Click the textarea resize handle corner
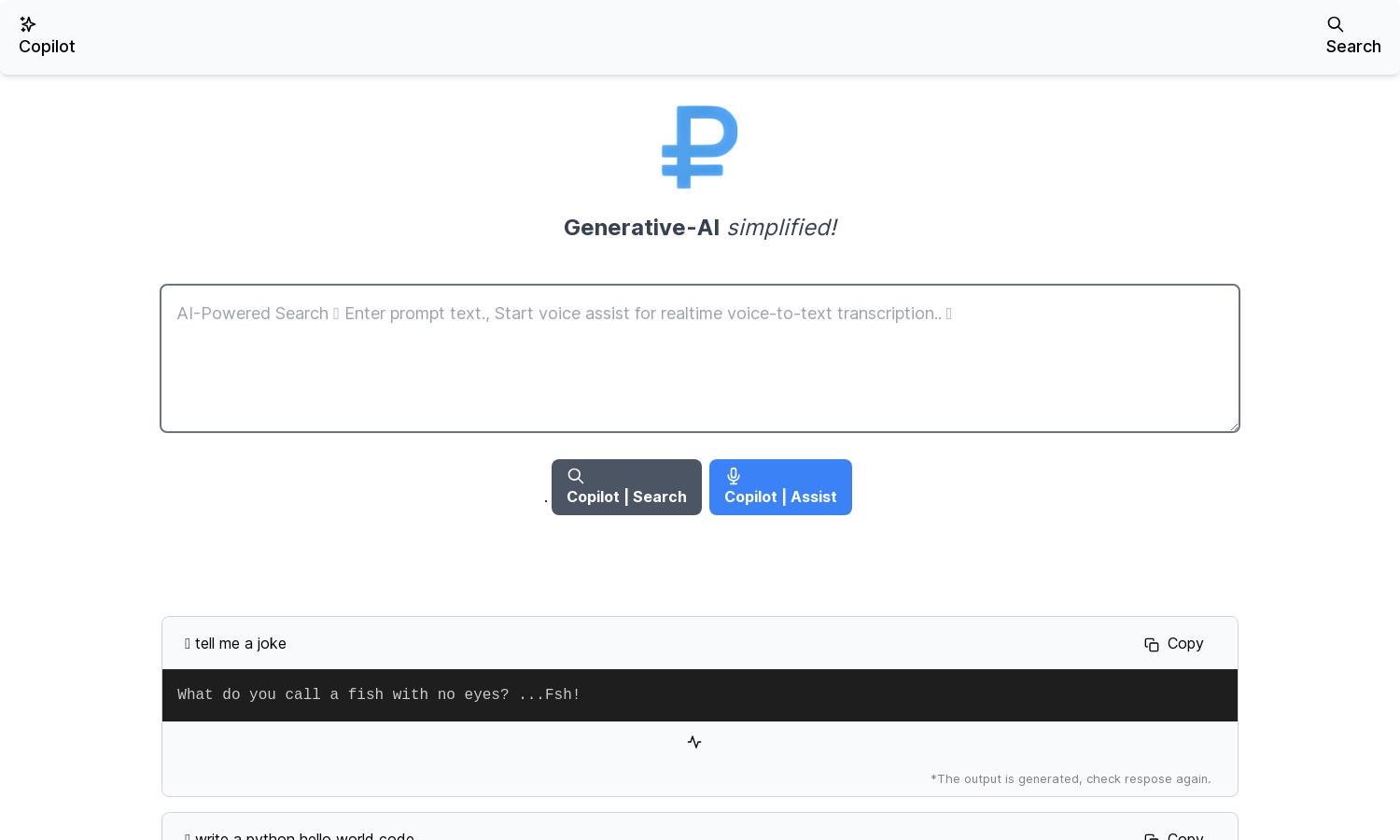The height and width of the screenshot is (840, 1400). coord(1233,426)
